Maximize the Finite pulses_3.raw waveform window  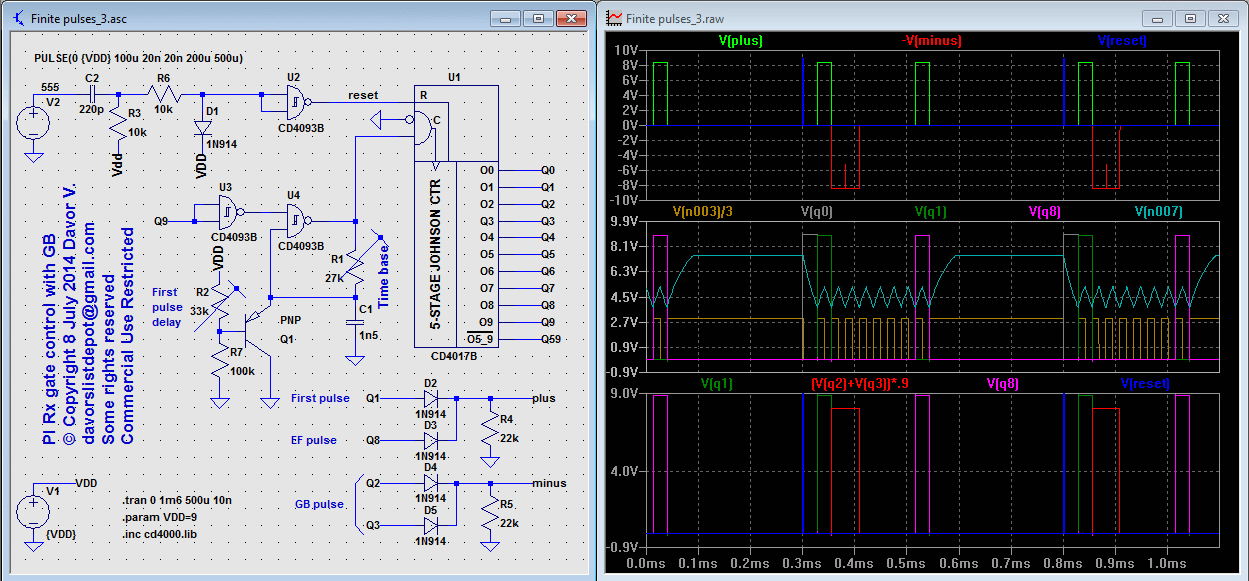1190,18
